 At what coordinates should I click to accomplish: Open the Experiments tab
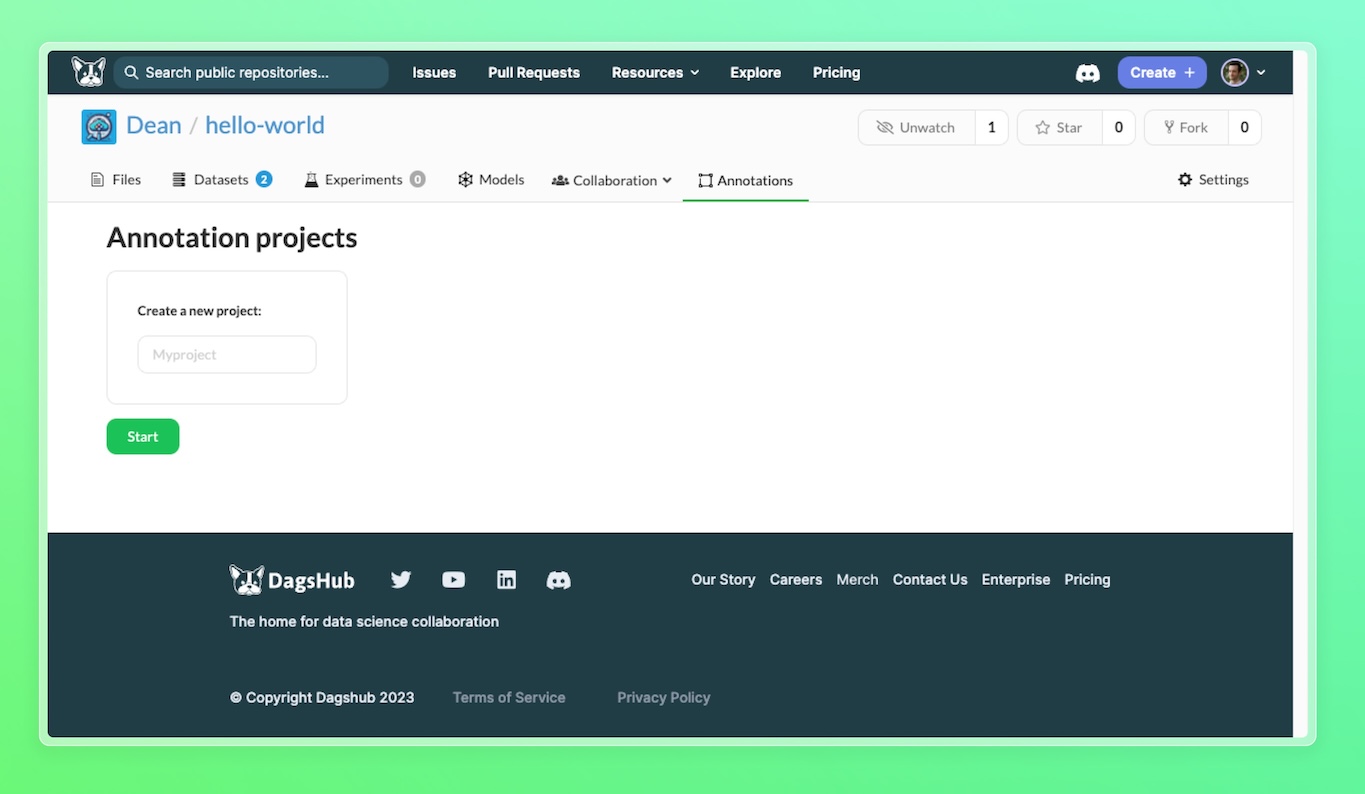click(364, 180)
